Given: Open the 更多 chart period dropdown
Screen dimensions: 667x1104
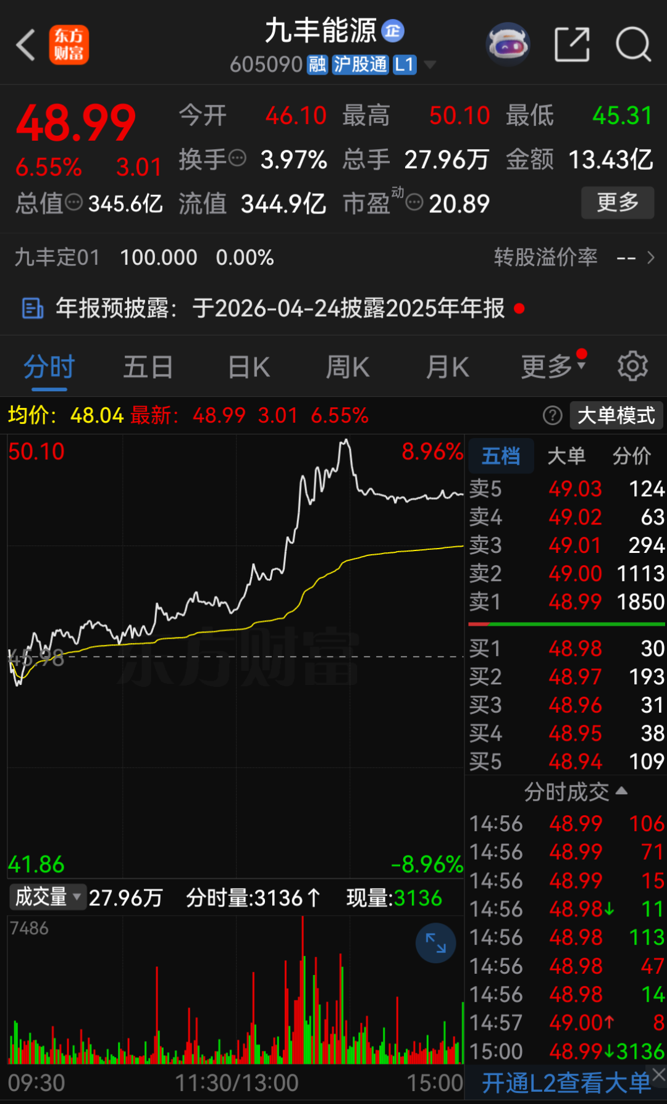Looking at the screenshot, I should [x=552, y=367].
